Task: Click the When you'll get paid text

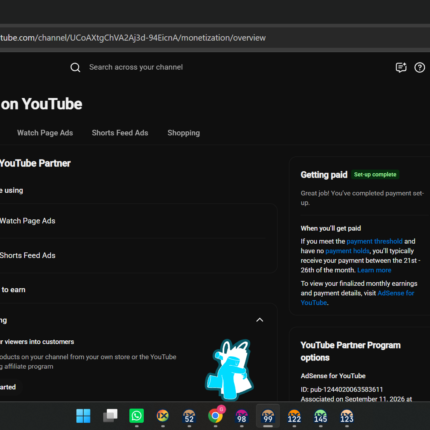Action: (x=331, y=229)
